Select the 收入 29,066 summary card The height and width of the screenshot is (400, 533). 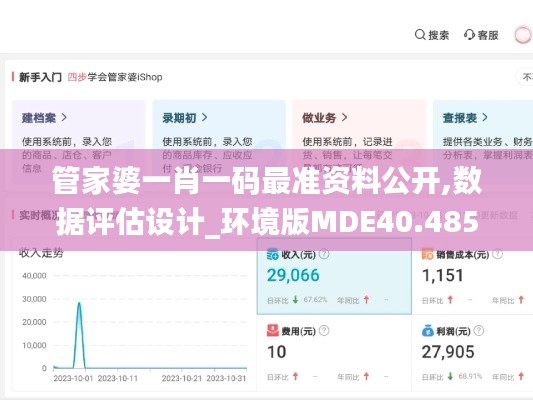pos(334,276)
